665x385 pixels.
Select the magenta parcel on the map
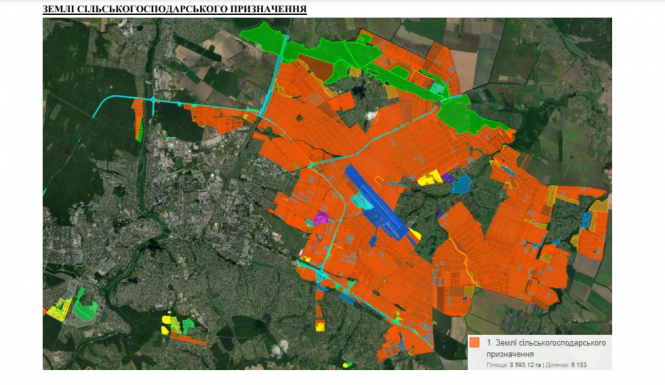(321, 218)
